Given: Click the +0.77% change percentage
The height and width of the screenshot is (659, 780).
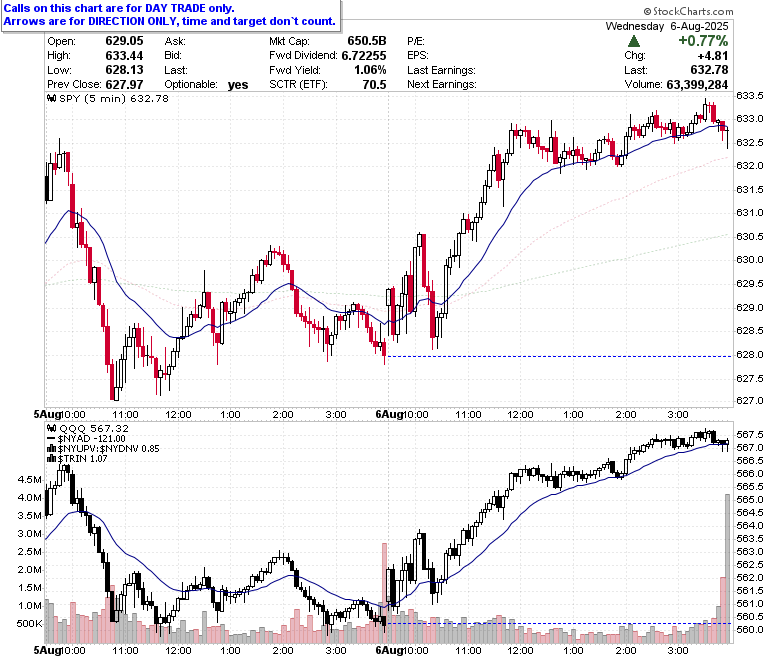Looking at the screenshot, I should click(x=703, y=41).
